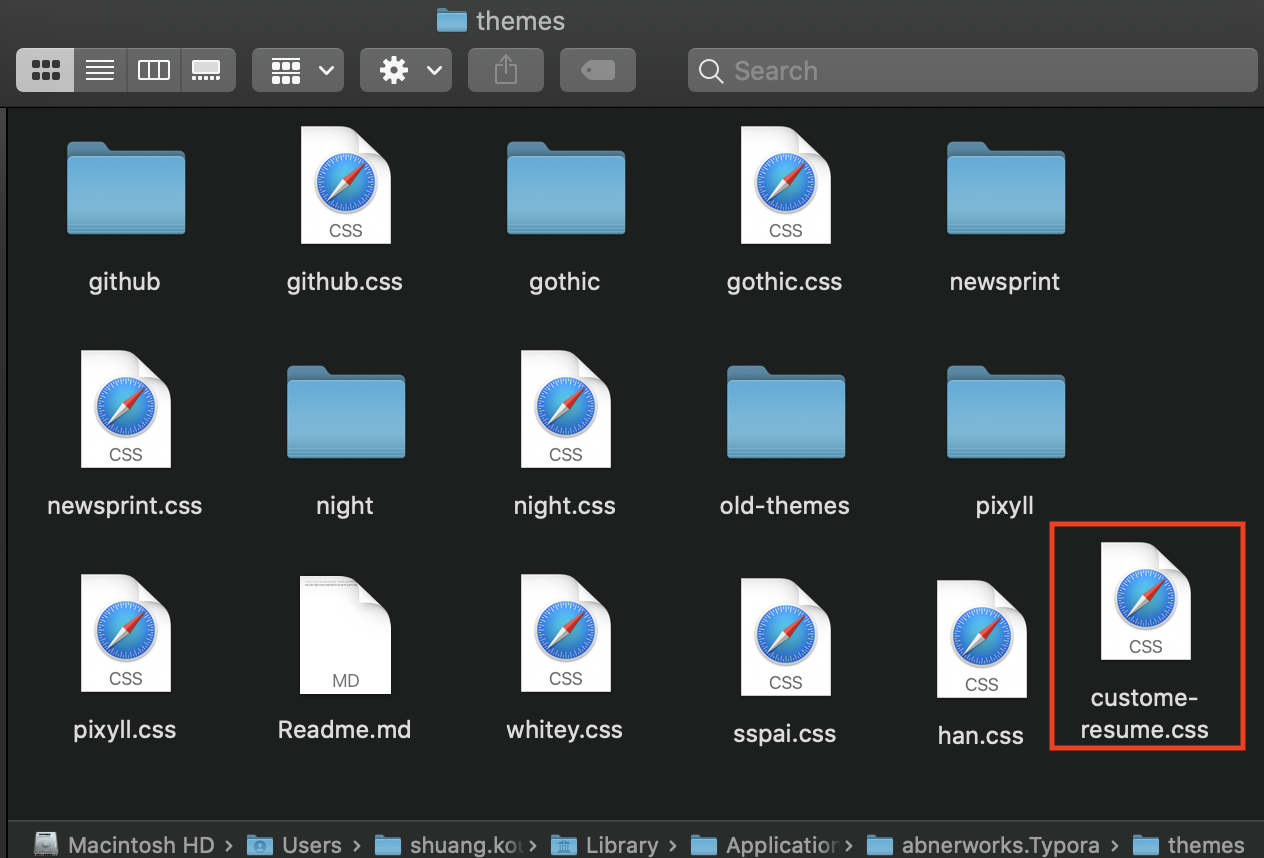This screenshot has width=1264, height=858.
Task: Select the pixyll folder icon
Action: [x=1005, y=412]
